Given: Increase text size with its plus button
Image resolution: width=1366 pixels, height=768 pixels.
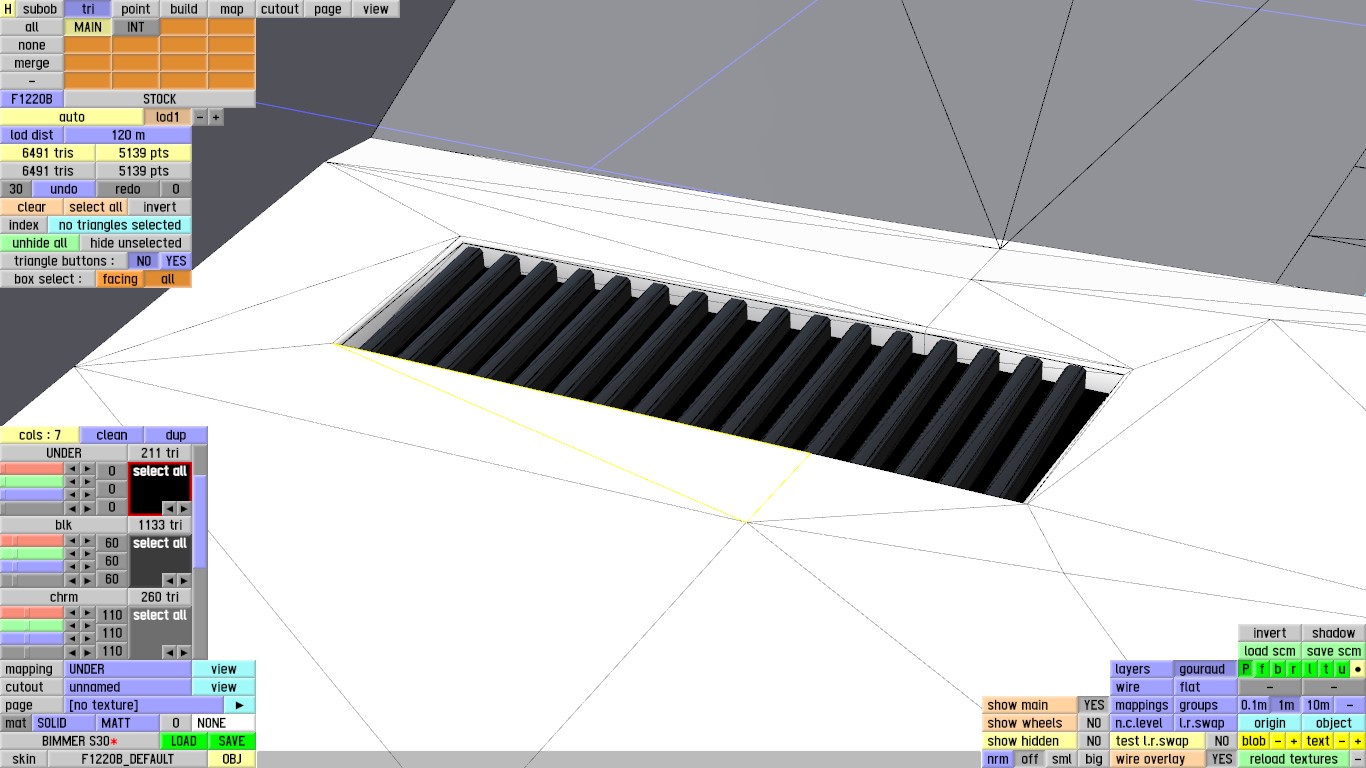Looking at the screenshot, I should [1357, 741].
